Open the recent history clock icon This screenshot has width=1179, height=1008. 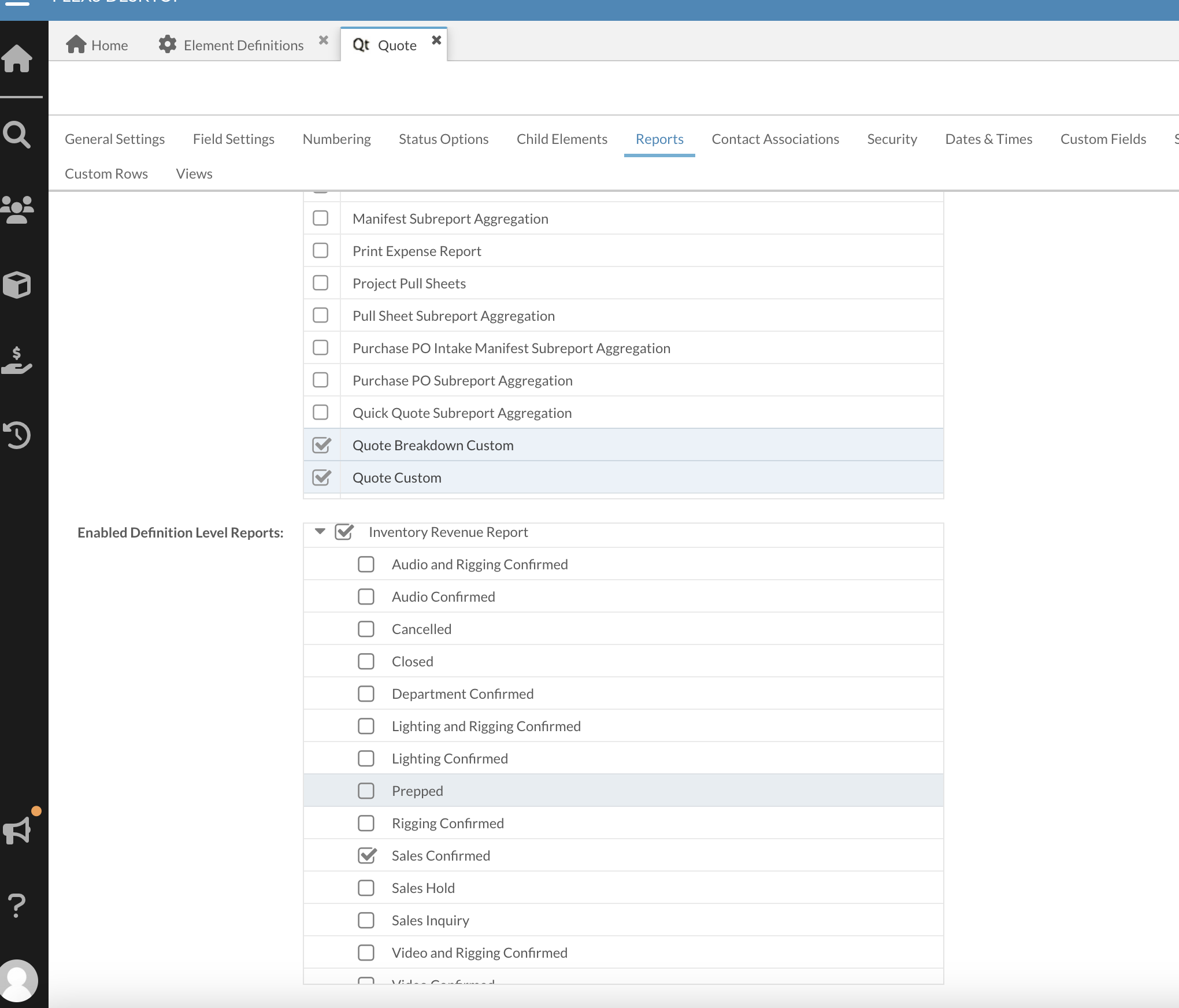(x=17, y=435)
